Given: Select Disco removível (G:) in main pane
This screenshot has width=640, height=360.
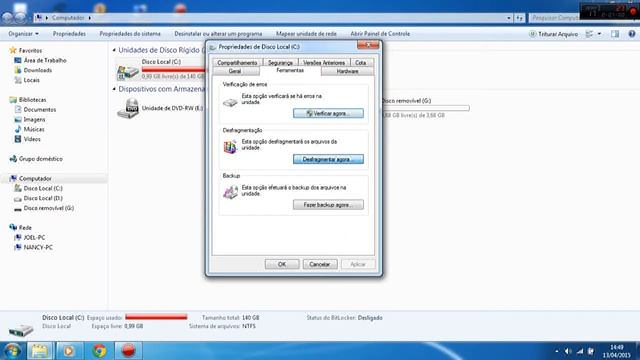Looking at the screenshot, I should (425, 108).
